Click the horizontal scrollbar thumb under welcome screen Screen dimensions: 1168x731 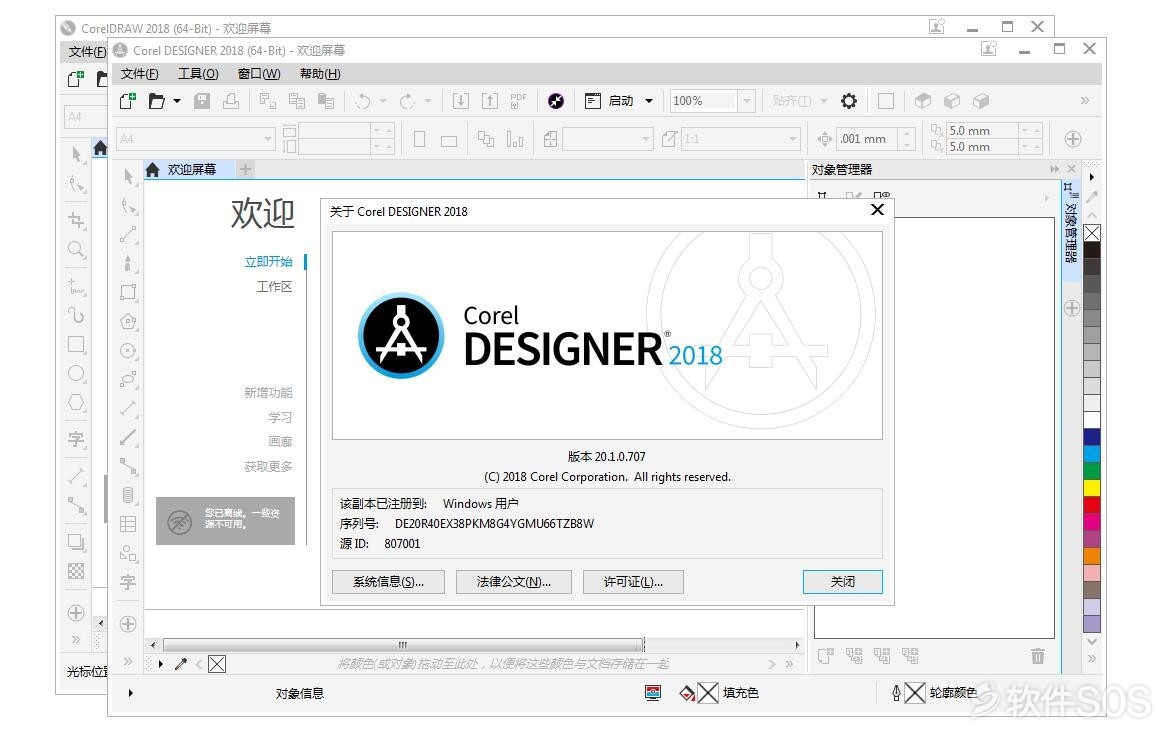coord(403,645)
